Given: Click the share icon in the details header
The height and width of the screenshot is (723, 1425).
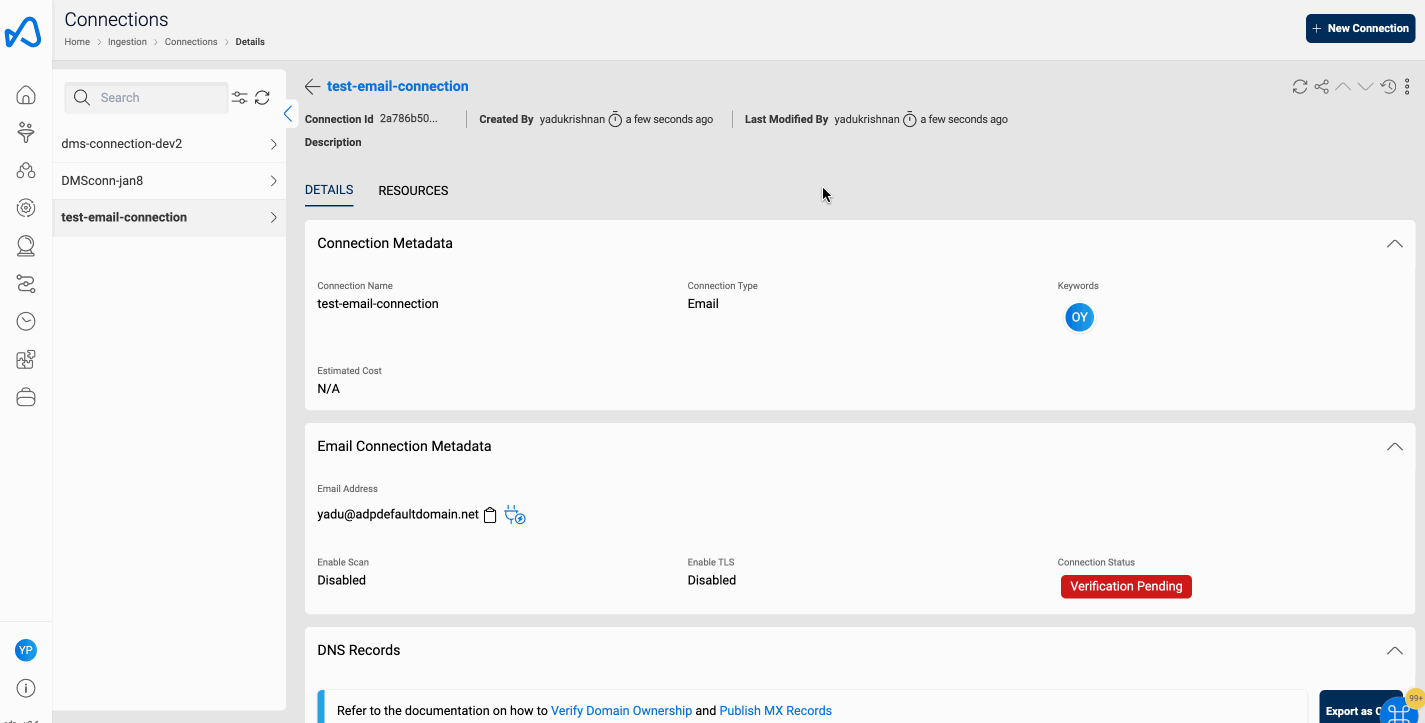Looking at the screenshot, I should pos(1322,87).
